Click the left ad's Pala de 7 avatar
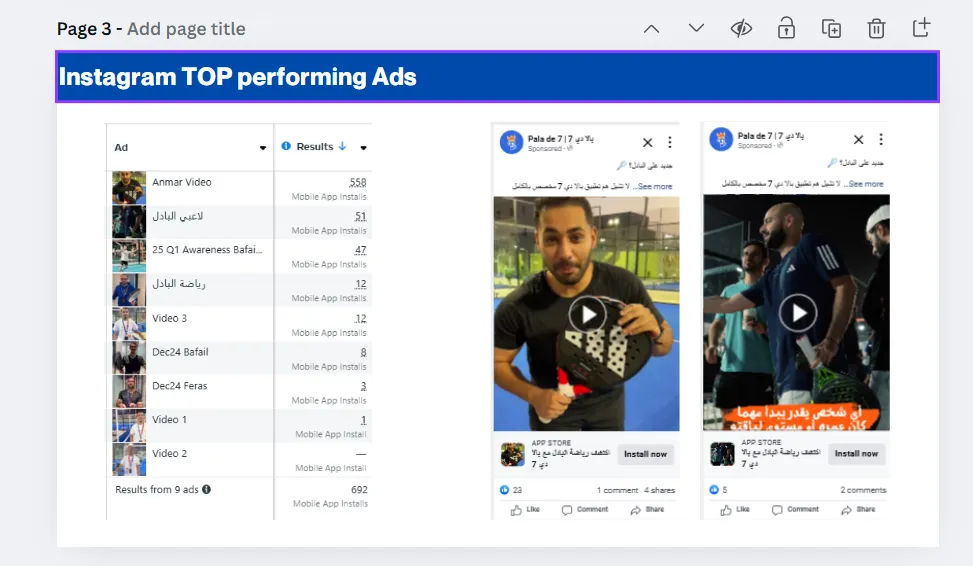This screenshot has height=566, width=973. pyautogui.click(x=511, y=142)
